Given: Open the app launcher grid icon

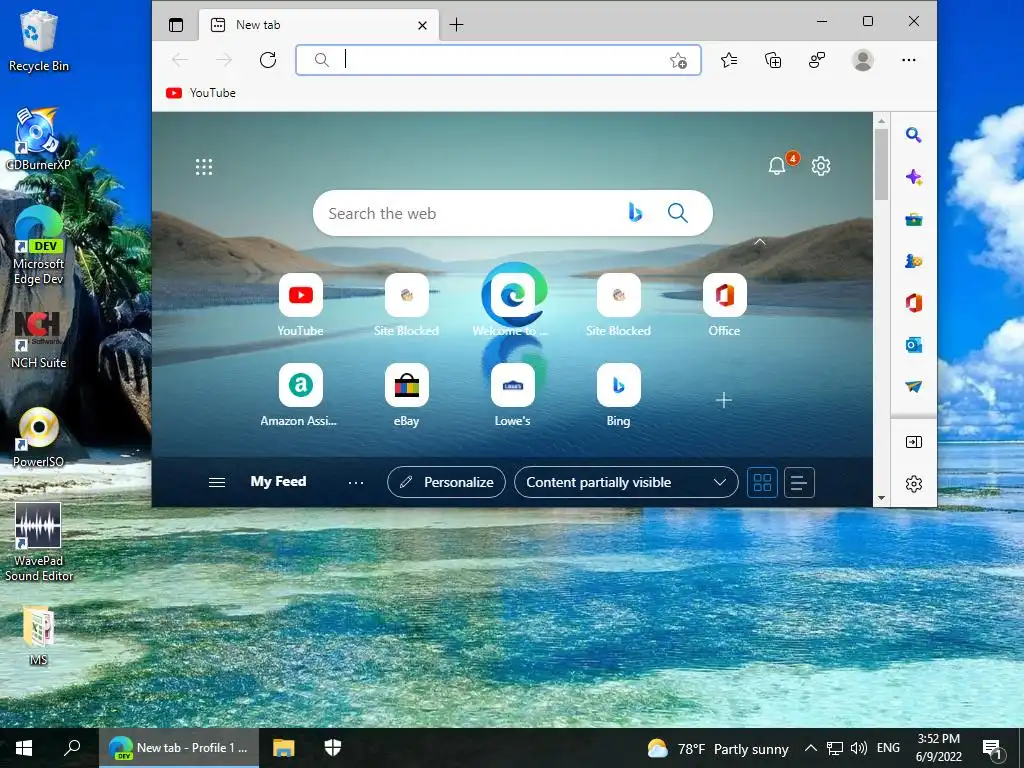Looking at the screenshot, I should pyautogui.click(x=204, y=167).
